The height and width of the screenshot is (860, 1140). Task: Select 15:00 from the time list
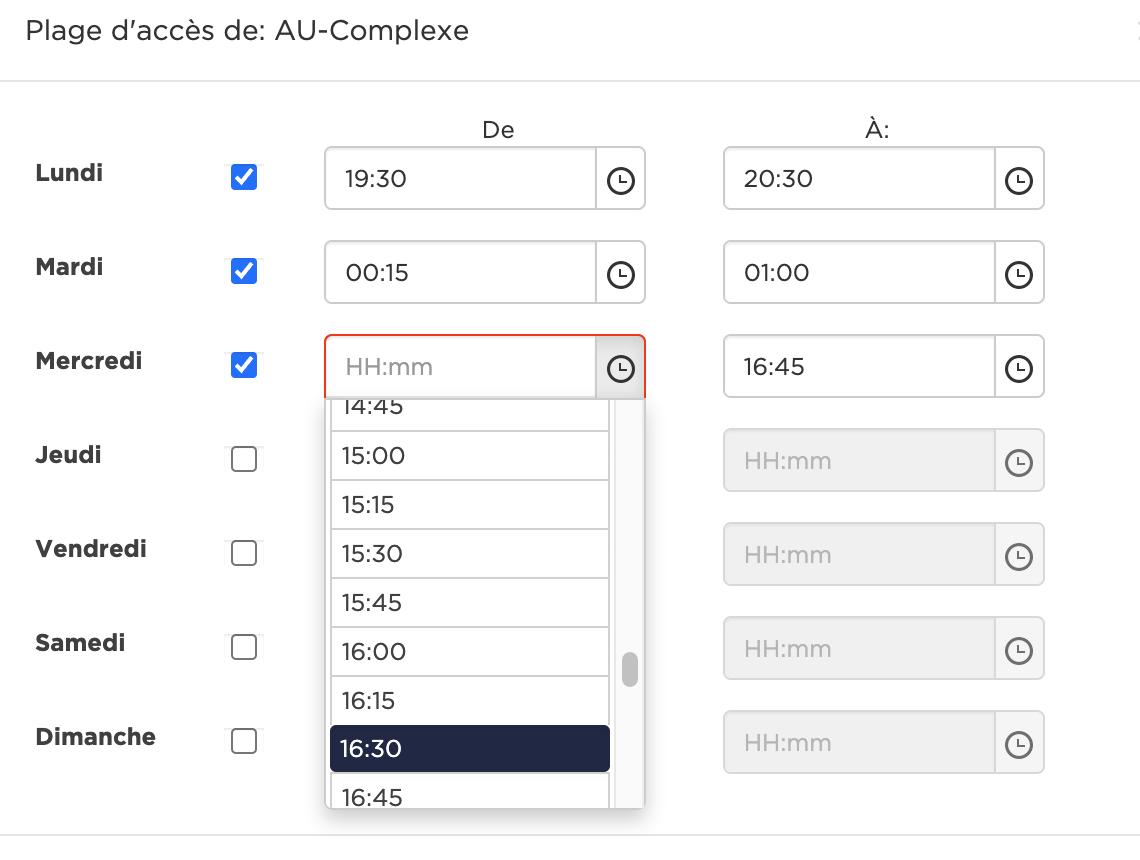pos(469,456)
